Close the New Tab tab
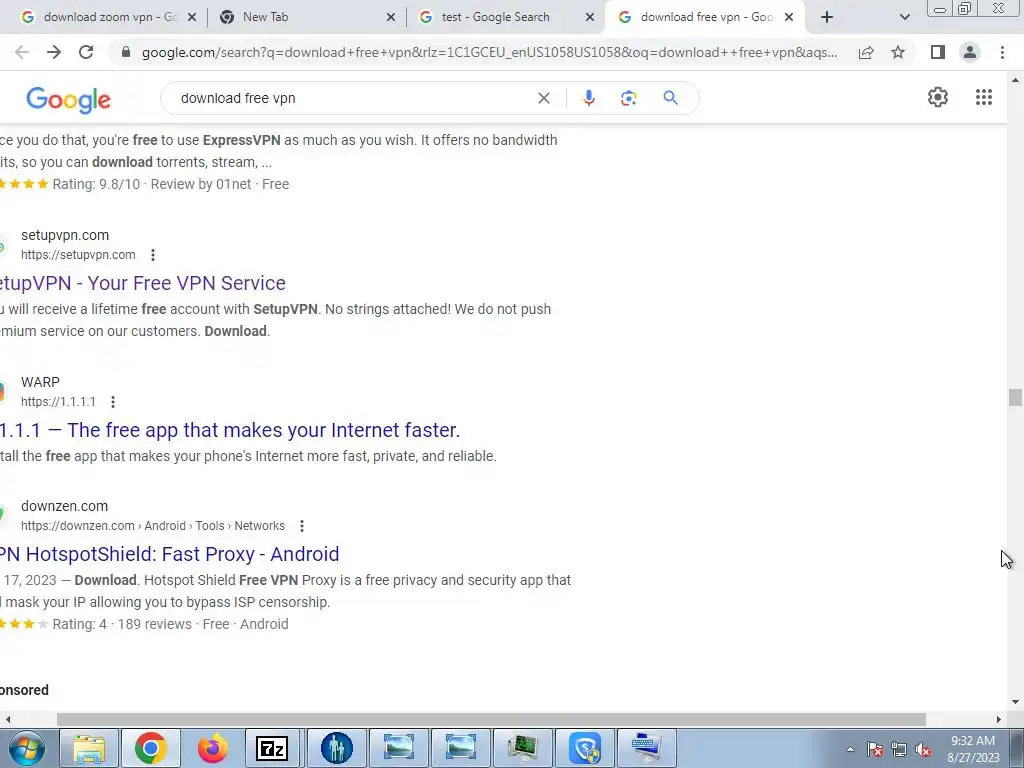Screen dimensions: 1024x768 pyautogui.click(x=391, y=17)
